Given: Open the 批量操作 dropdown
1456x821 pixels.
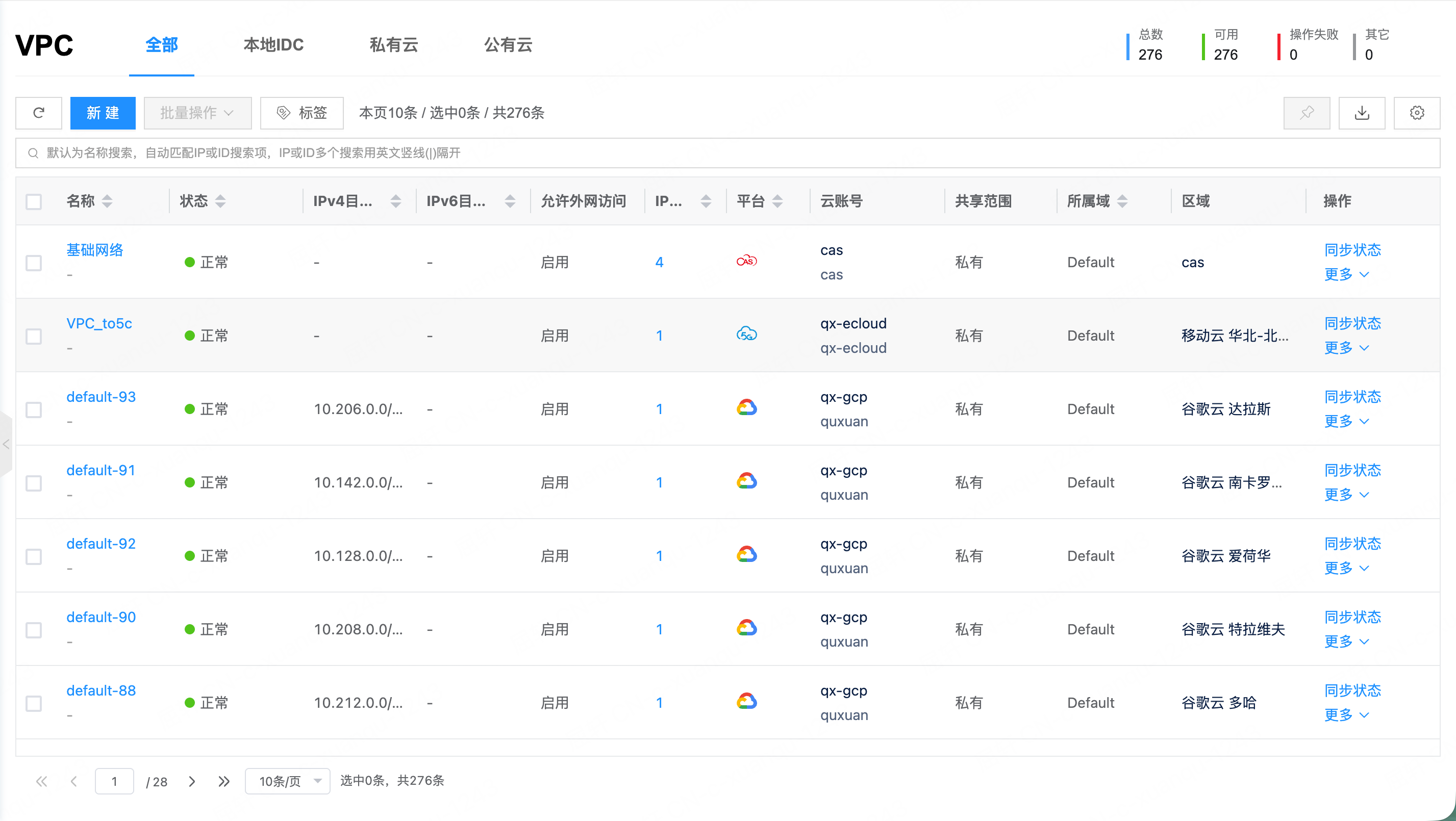Looking at the screenshot, I should (197, 113).
